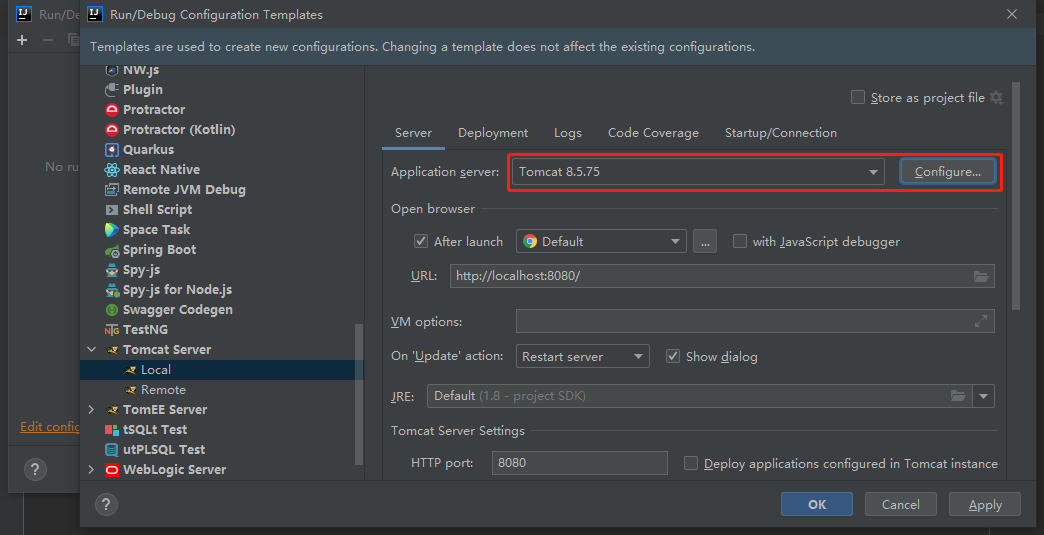Click the Protractor (Kotlin) icon
Image resolution: width=1044 pixels, height=535 pixels.
coord(112,130)
